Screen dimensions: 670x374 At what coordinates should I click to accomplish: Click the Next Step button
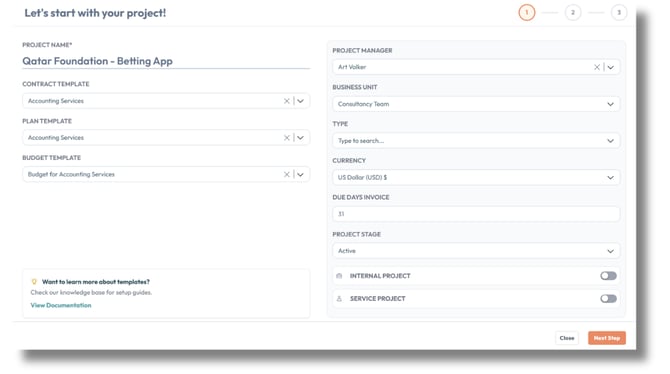point(607,338)
